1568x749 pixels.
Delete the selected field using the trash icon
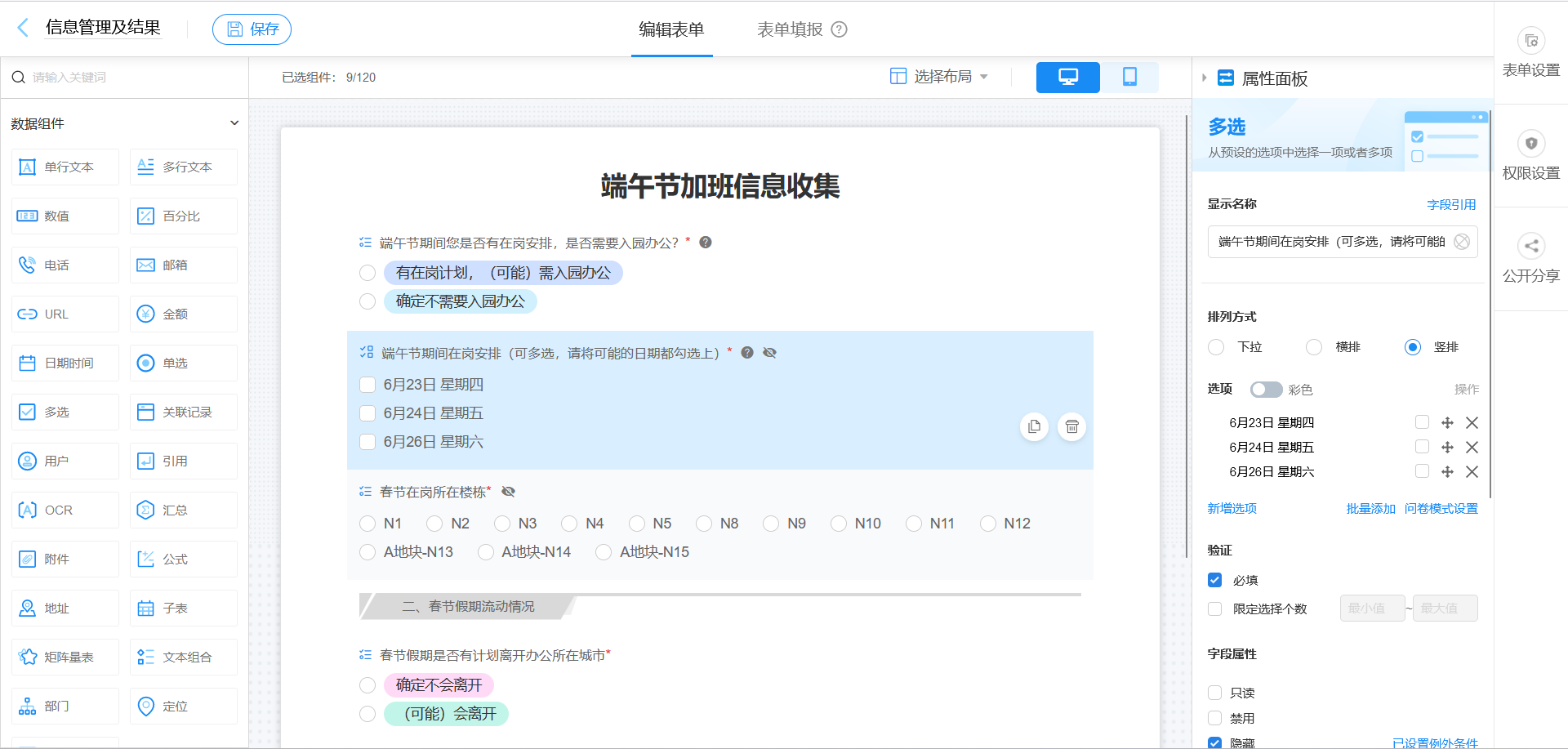click(x=1071, y=426)
